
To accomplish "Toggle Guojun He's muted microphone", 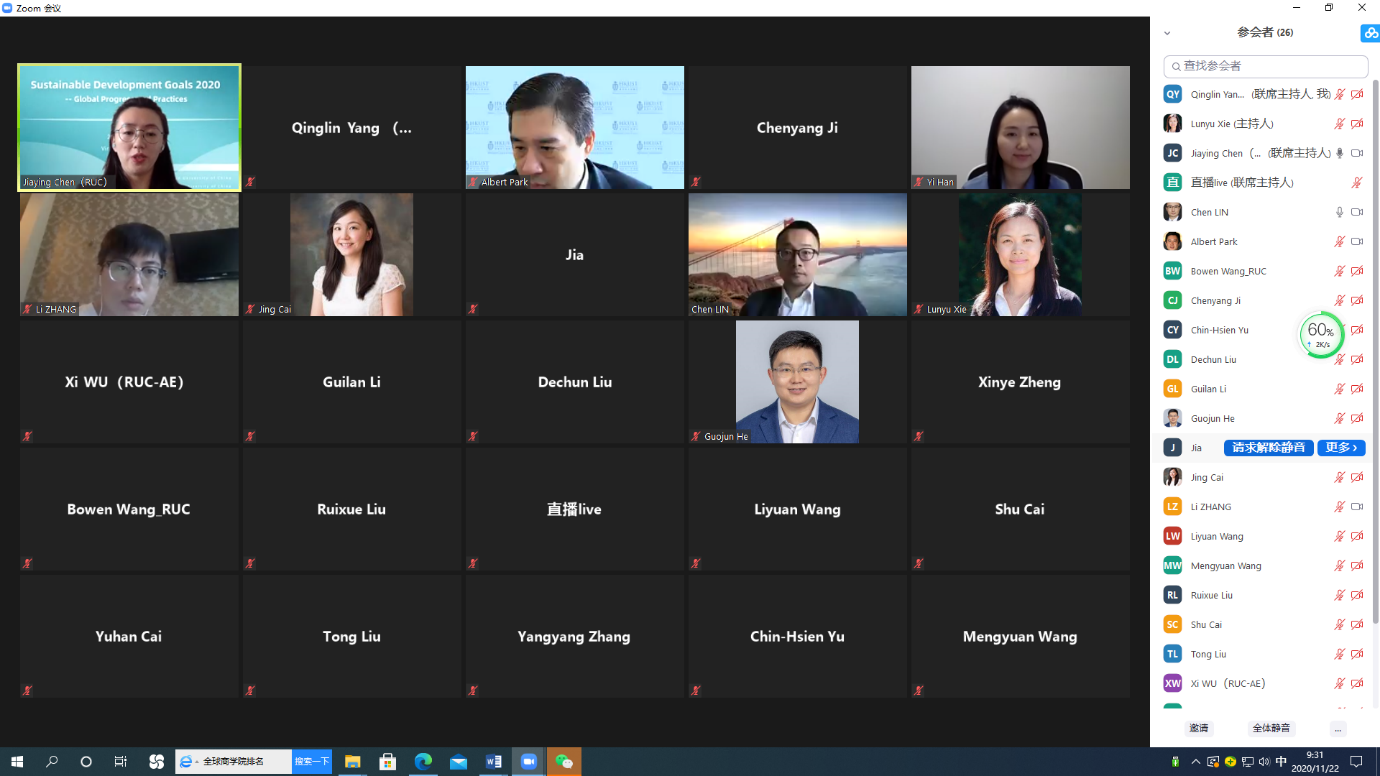I will pyautogui.click(x=1339, y=419).
